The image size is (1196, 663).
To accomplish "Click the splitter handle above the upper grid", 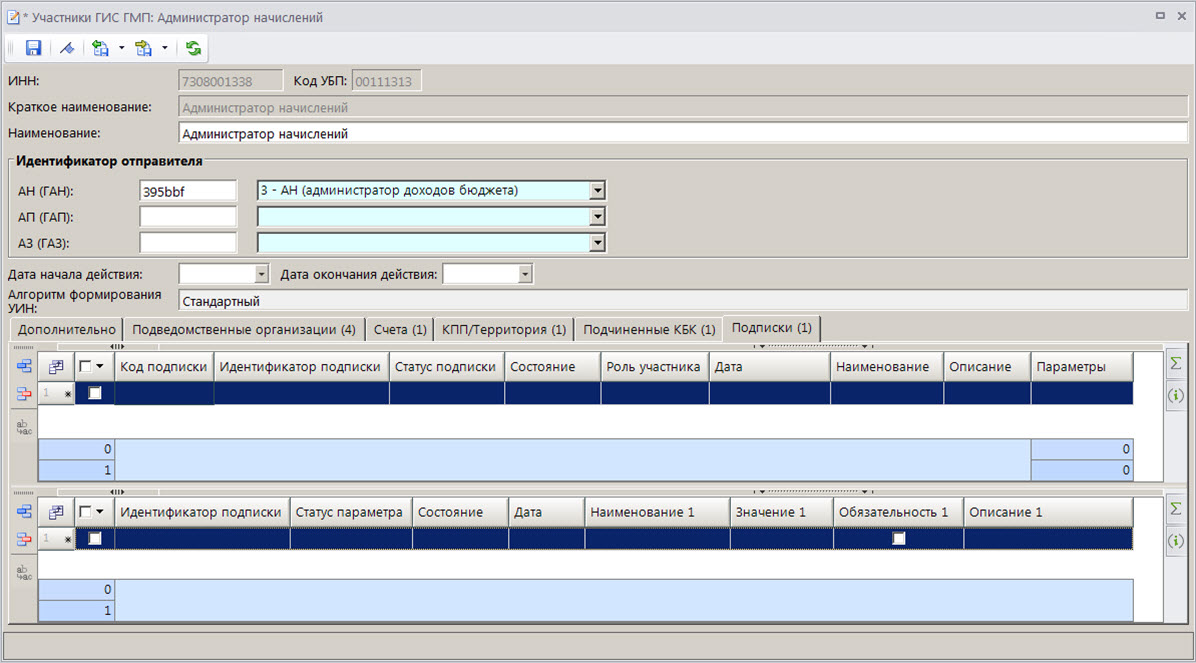I will point(117,346).
